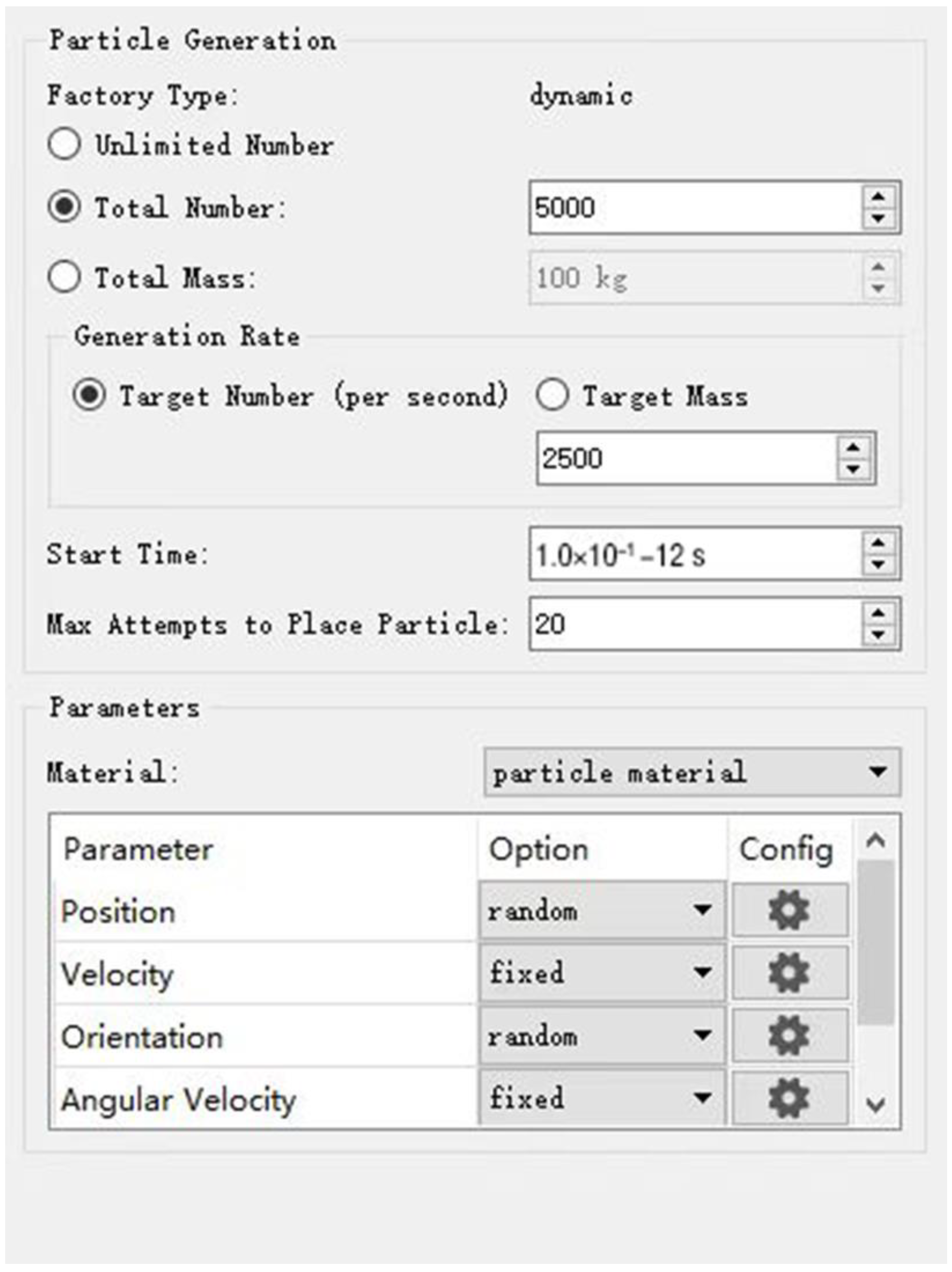
Task: Open the Material dropdown
Action: pyautogui.click(x=692, y=772)
